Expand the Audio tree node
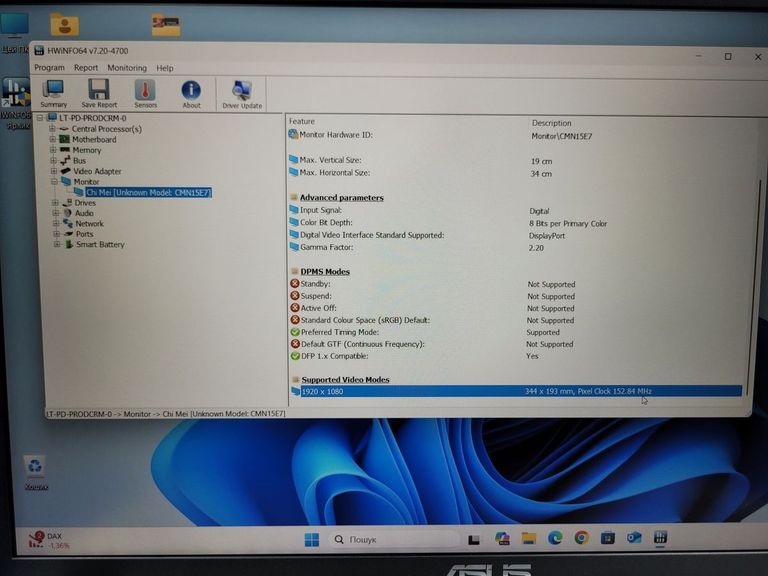The width and height of the screenshot is (768, 576). pyautogui.click(x=56, y=213)
